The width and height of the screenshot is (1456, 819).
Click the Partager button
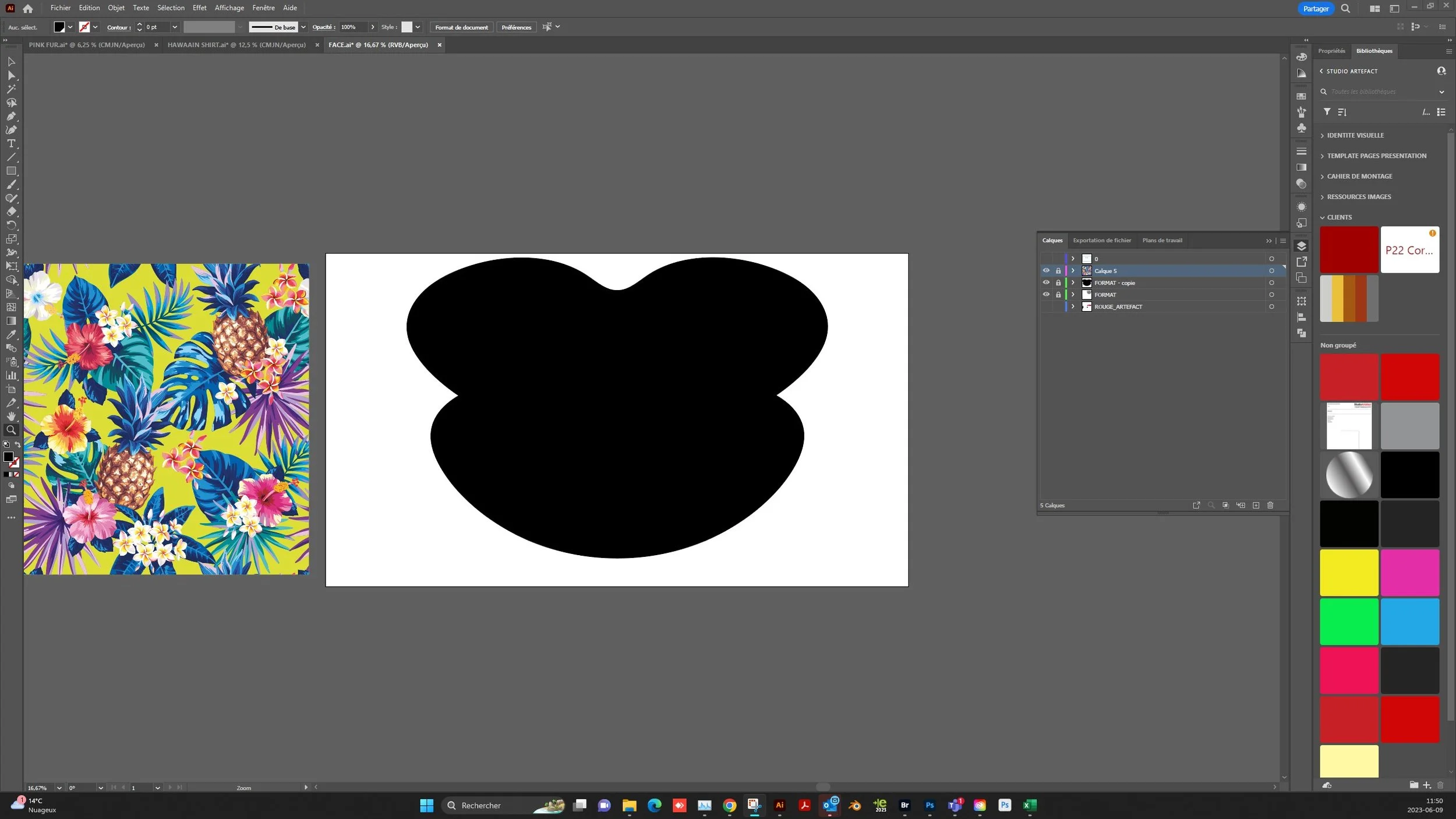pyautogui.click(x=1315, y=9)
